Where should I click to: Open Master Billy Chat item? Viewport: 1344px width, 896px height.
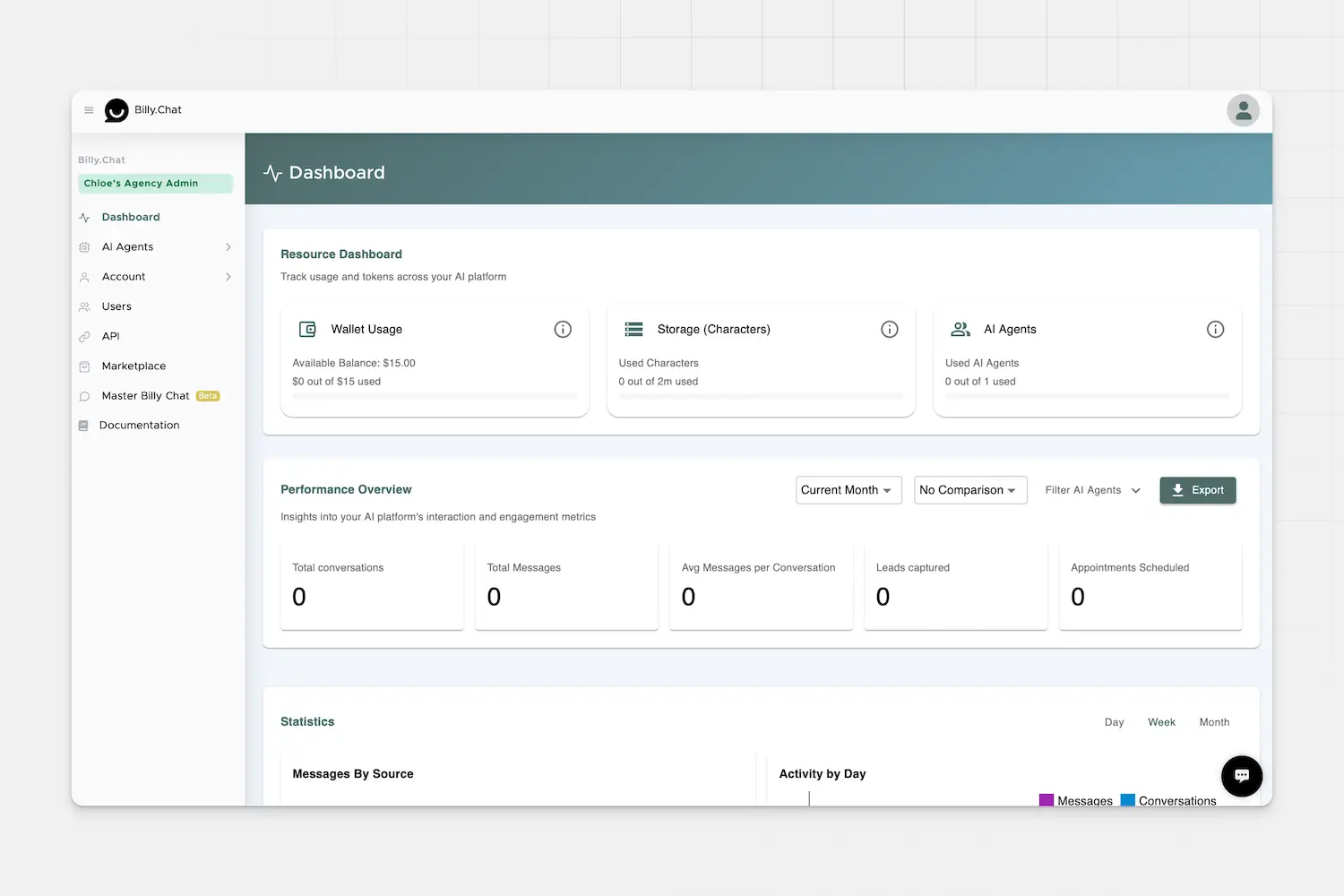pos(145,396)
